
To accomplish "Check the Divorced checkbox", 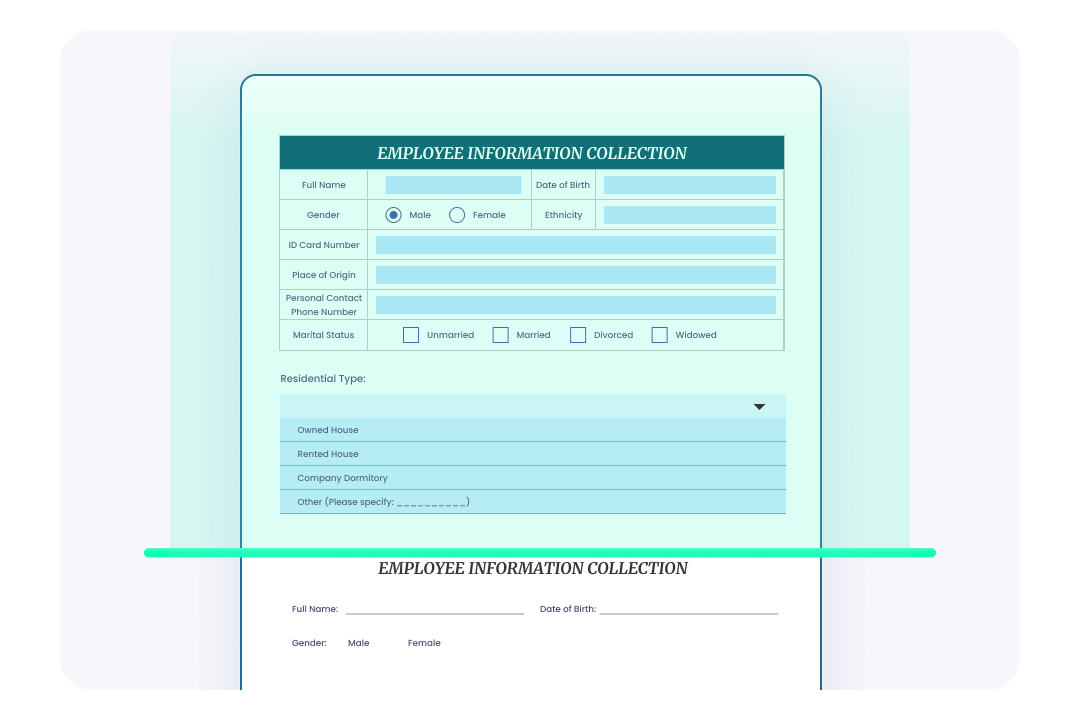I will coord(578,334).
